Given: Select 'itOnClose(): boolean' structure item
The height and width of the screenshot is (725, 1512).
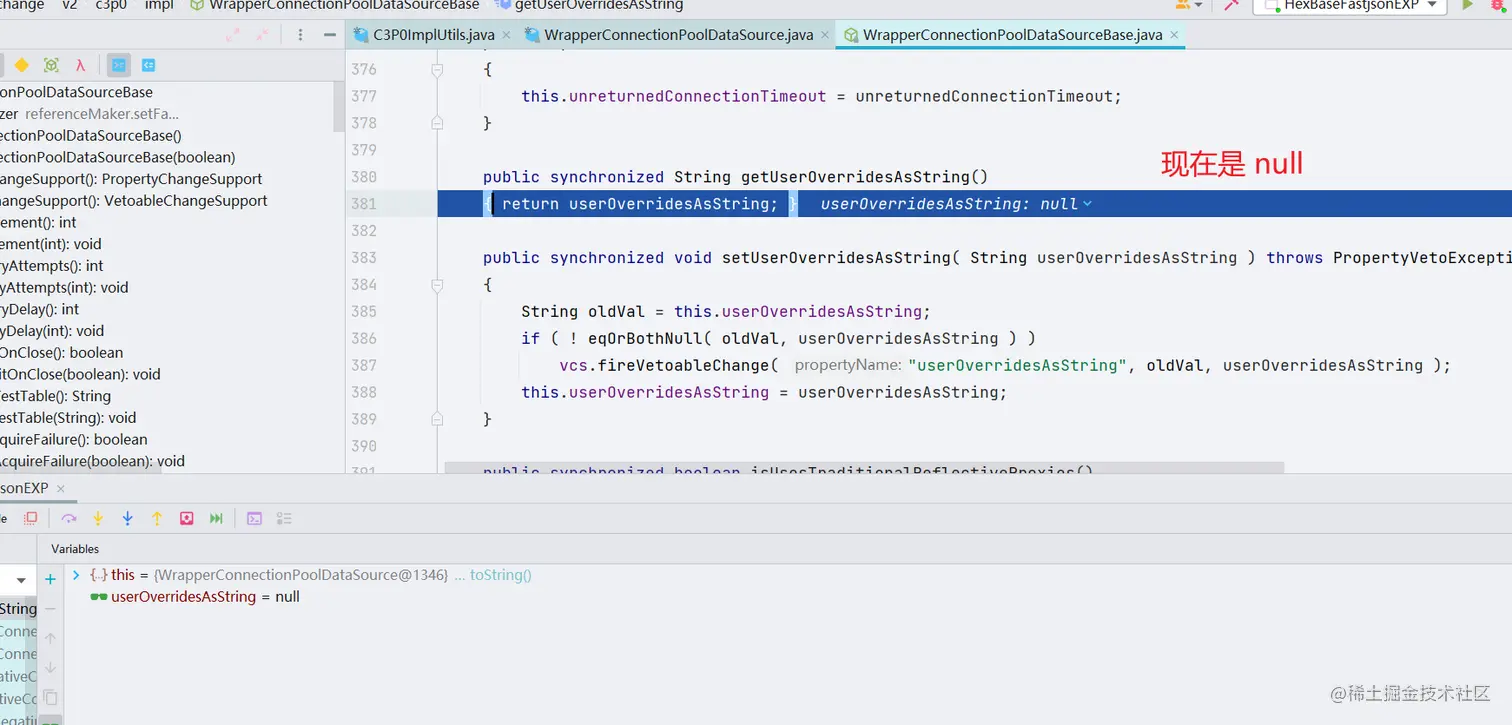Looking at the screenshot, I should tap(62, 353).
